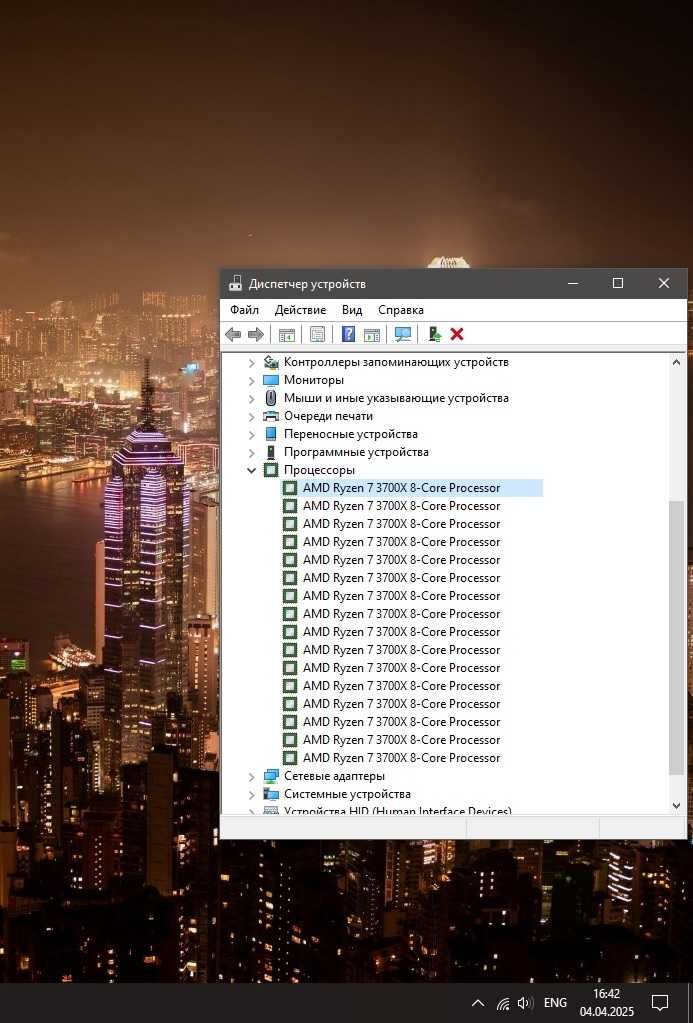The image size is (693, 1023).
Task: Open Help via the blue question-mark icon
Action: pos(348,335)
